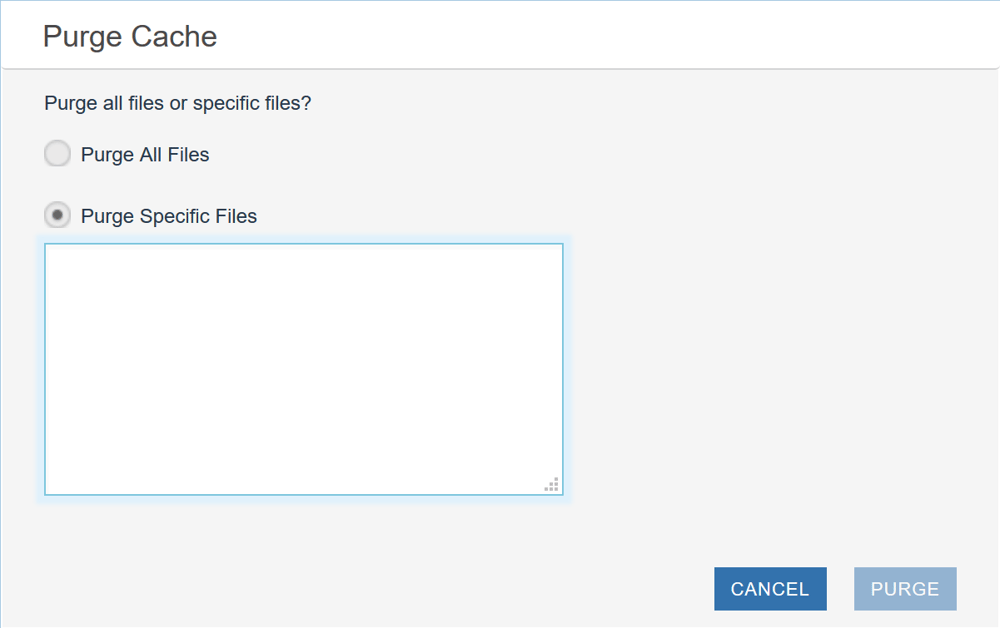Dismiss the dialog with Cancel

click(x=770, y=589)
